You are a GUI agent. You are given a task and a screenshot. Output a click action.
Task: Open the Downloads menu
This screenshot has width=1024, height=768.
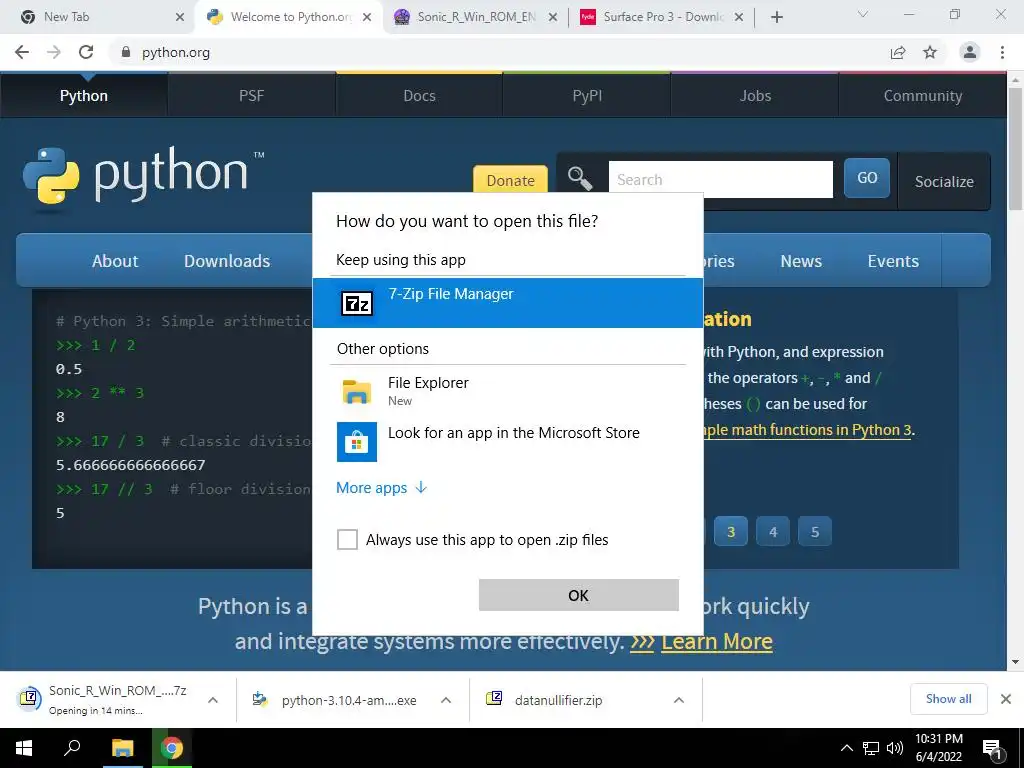tap(227, 261)
